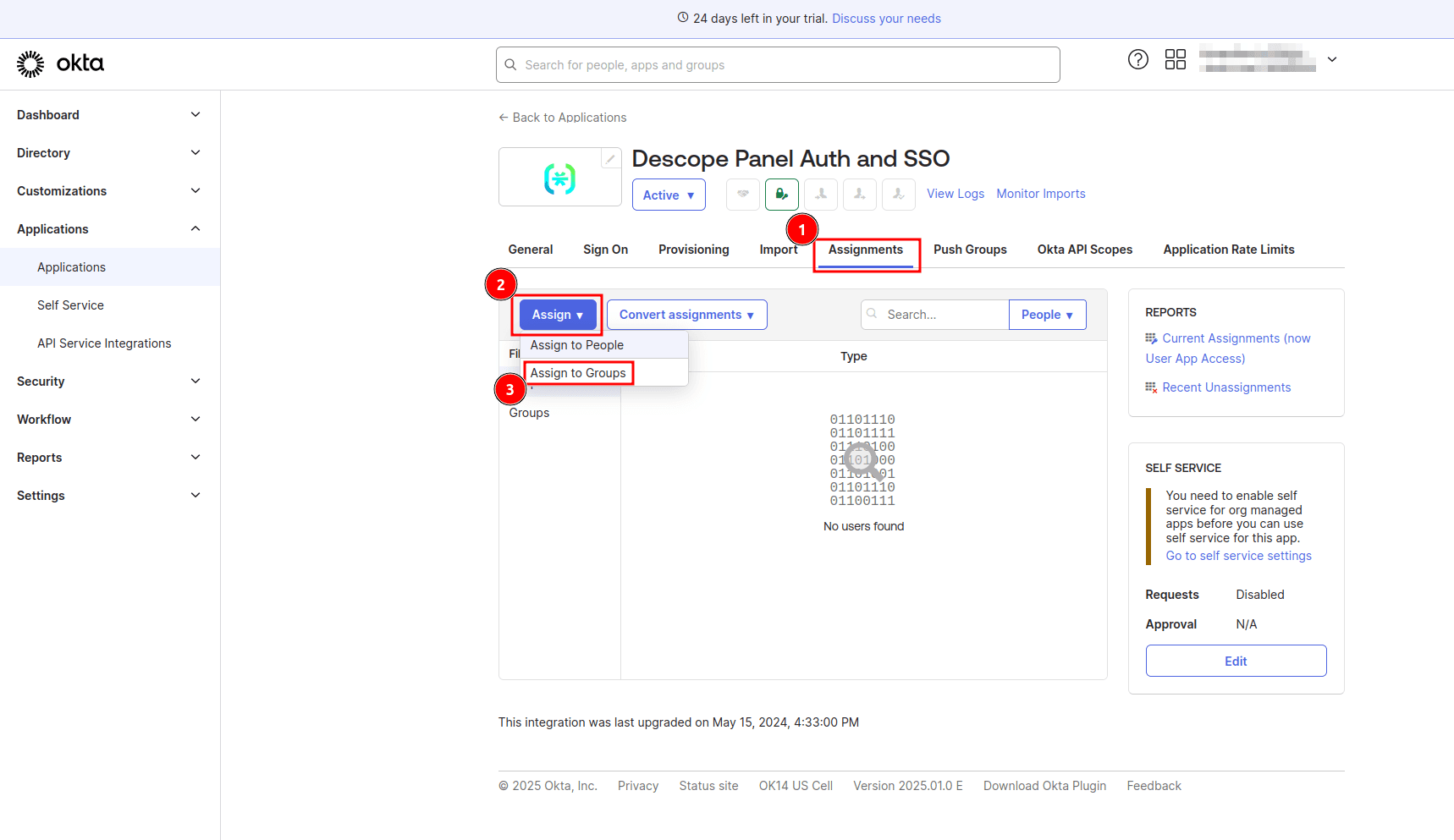
Task: Click the import-user icon beside the lock
Action: click(820, 194)
